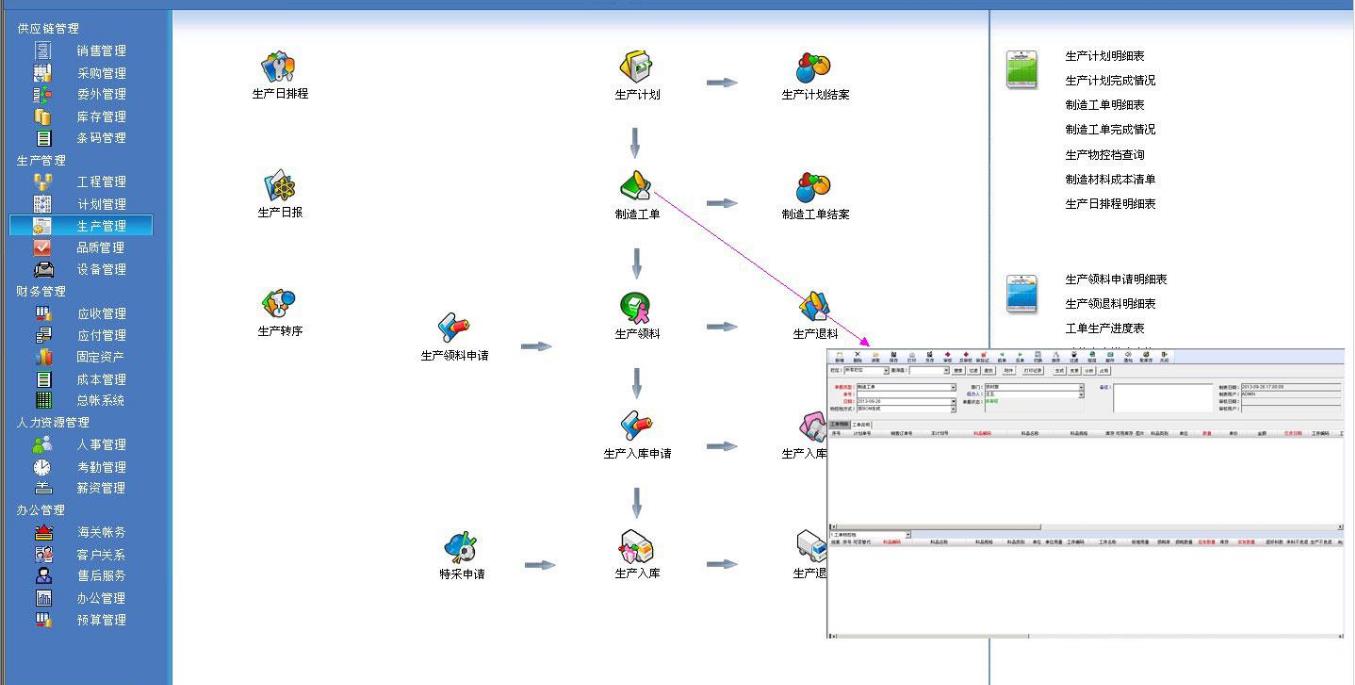Launch the 生产领料申请 icon

point(454,330)
